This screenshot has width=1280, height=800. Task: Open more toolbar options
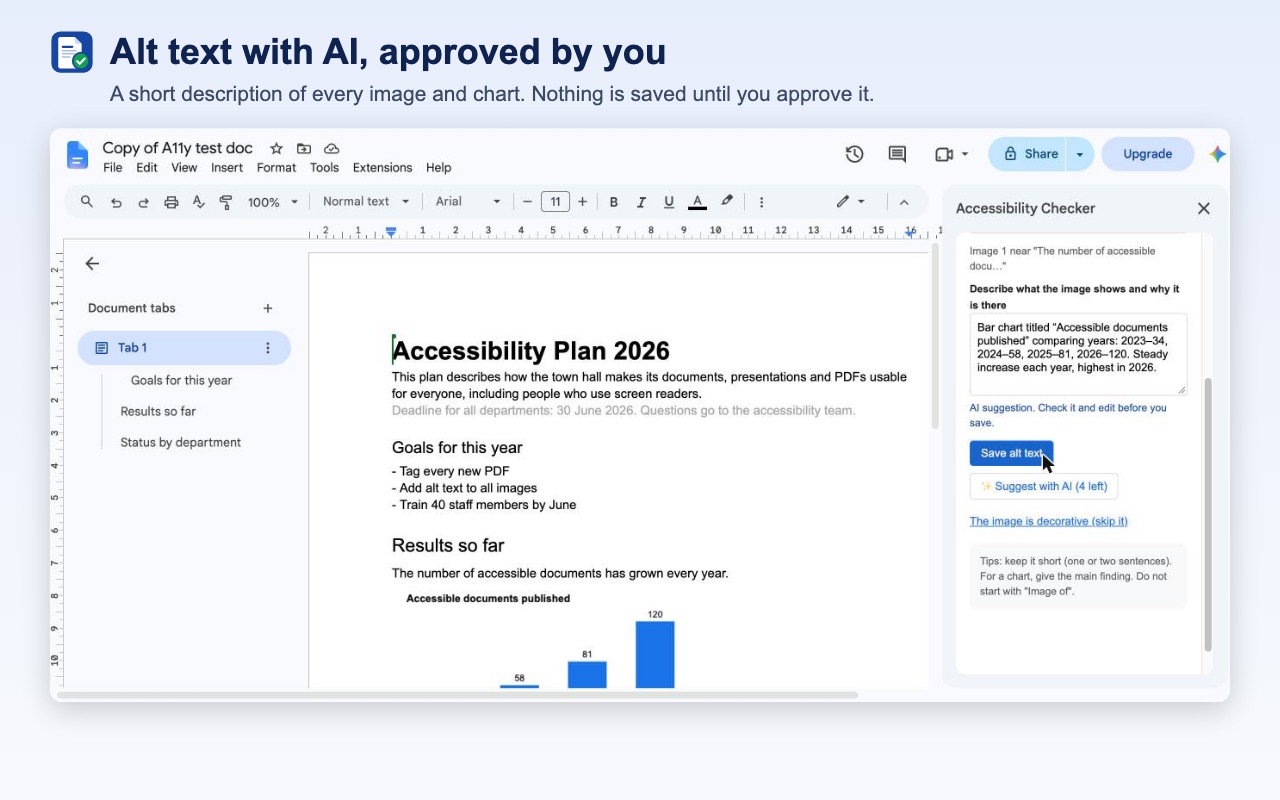click(761, 202)
